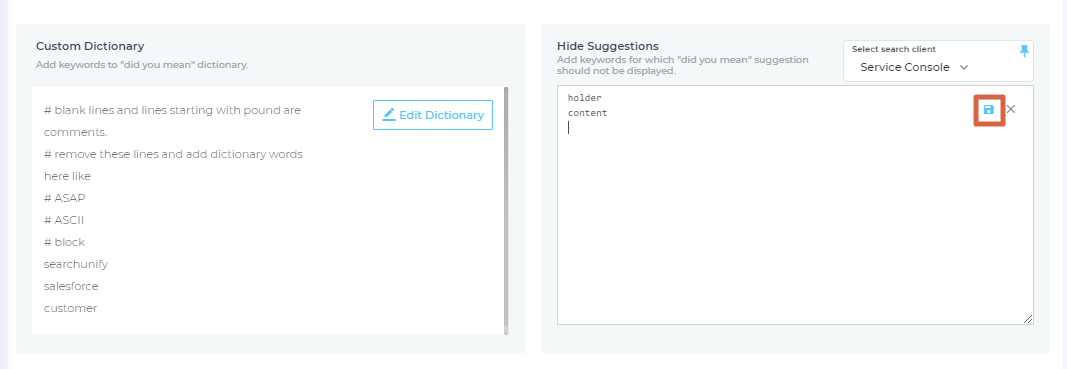Click the Edit Dictionary button

point(433,115)
